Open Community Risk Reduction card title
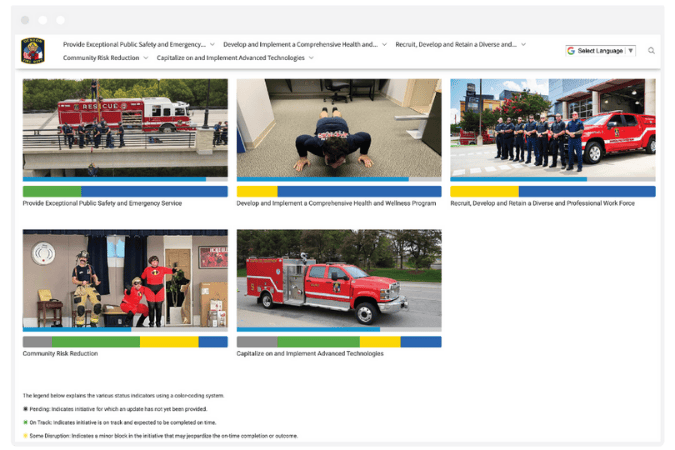Screen dimensions: 675x450 60,354
